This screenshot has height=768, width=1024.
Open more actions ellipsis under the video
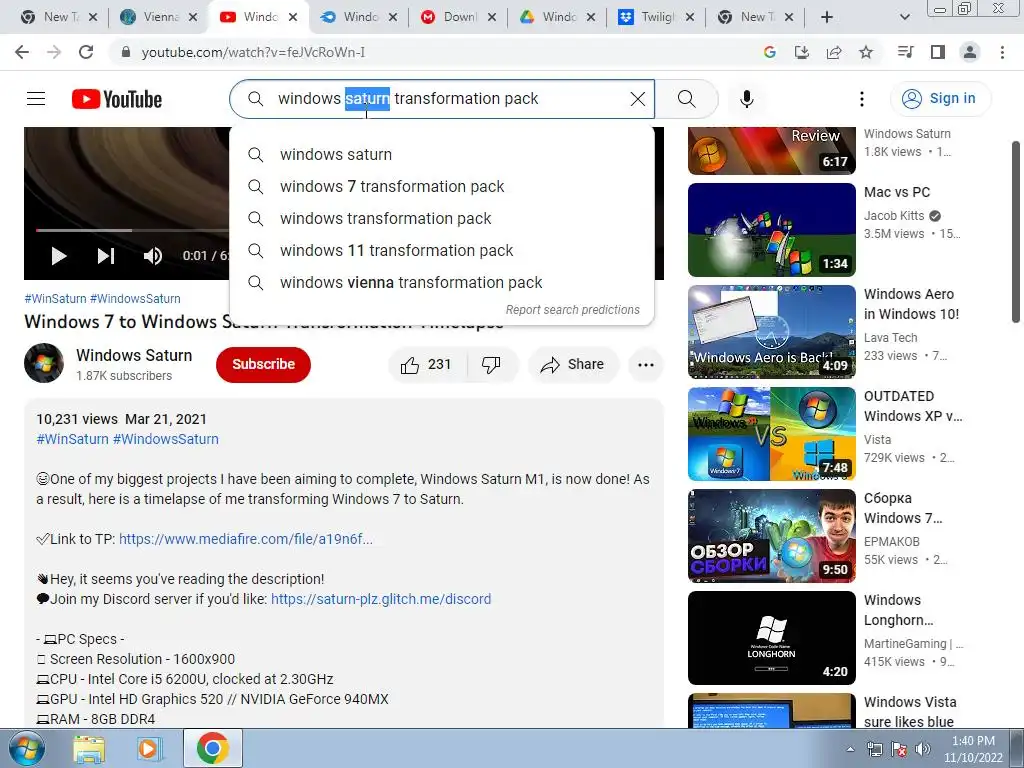(646, 364)
